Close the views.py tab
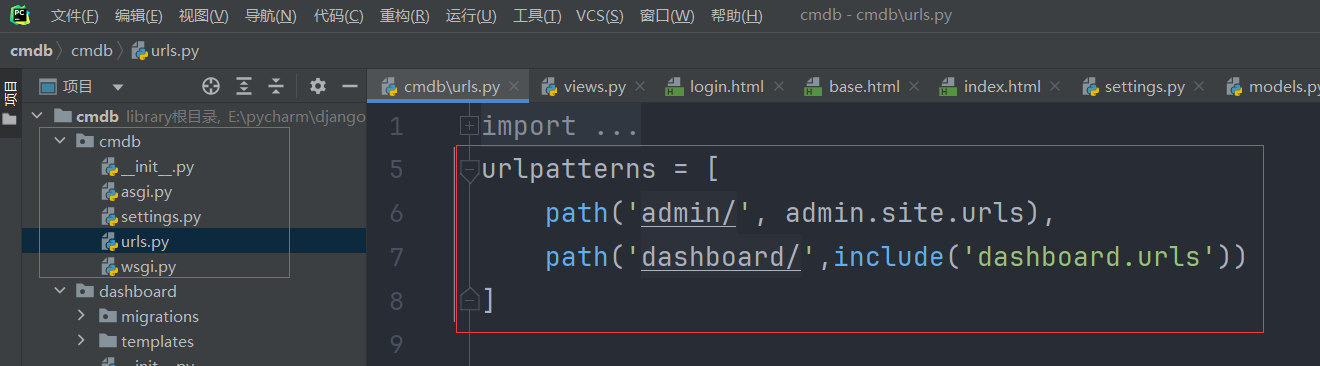Viewport: 1320px width, 366px height. click(640, 87)
